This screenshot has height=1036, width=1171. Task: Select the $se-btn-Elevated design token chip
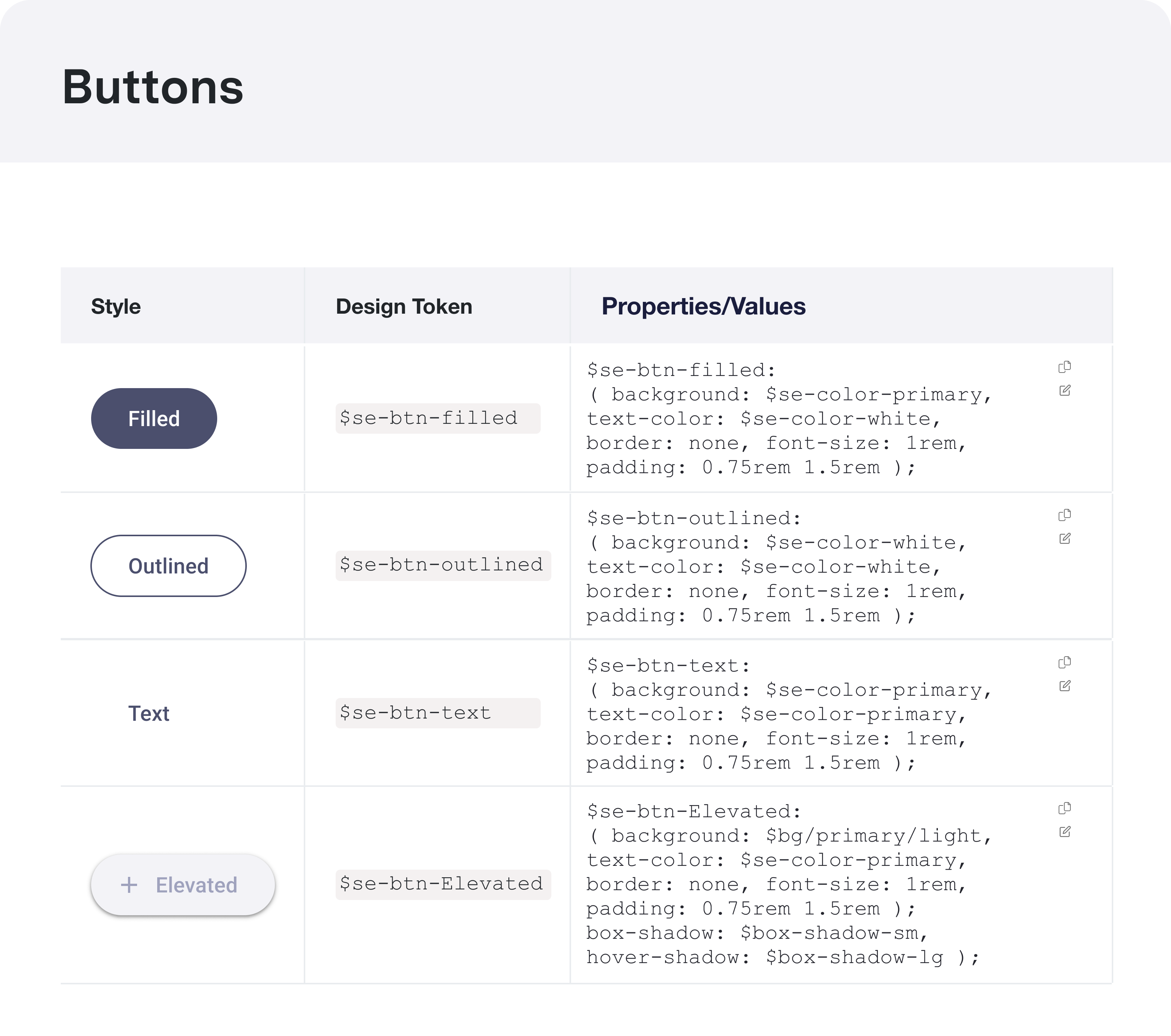443,884
